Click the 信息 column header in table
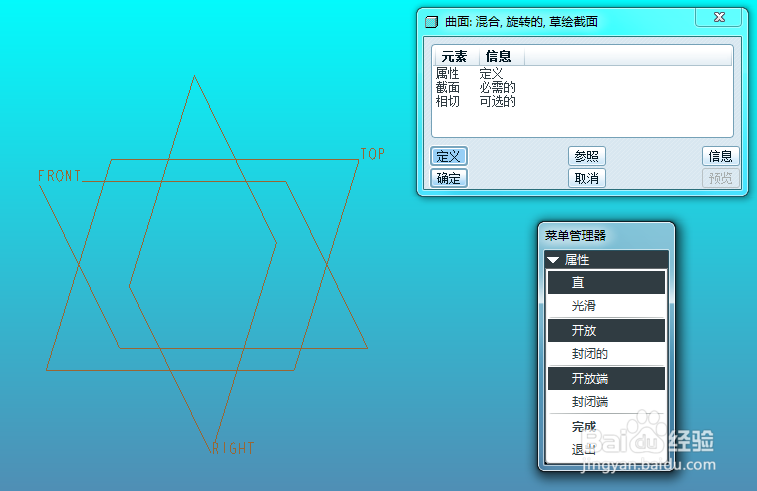757x491 pixels. click(x=501, y=56)
